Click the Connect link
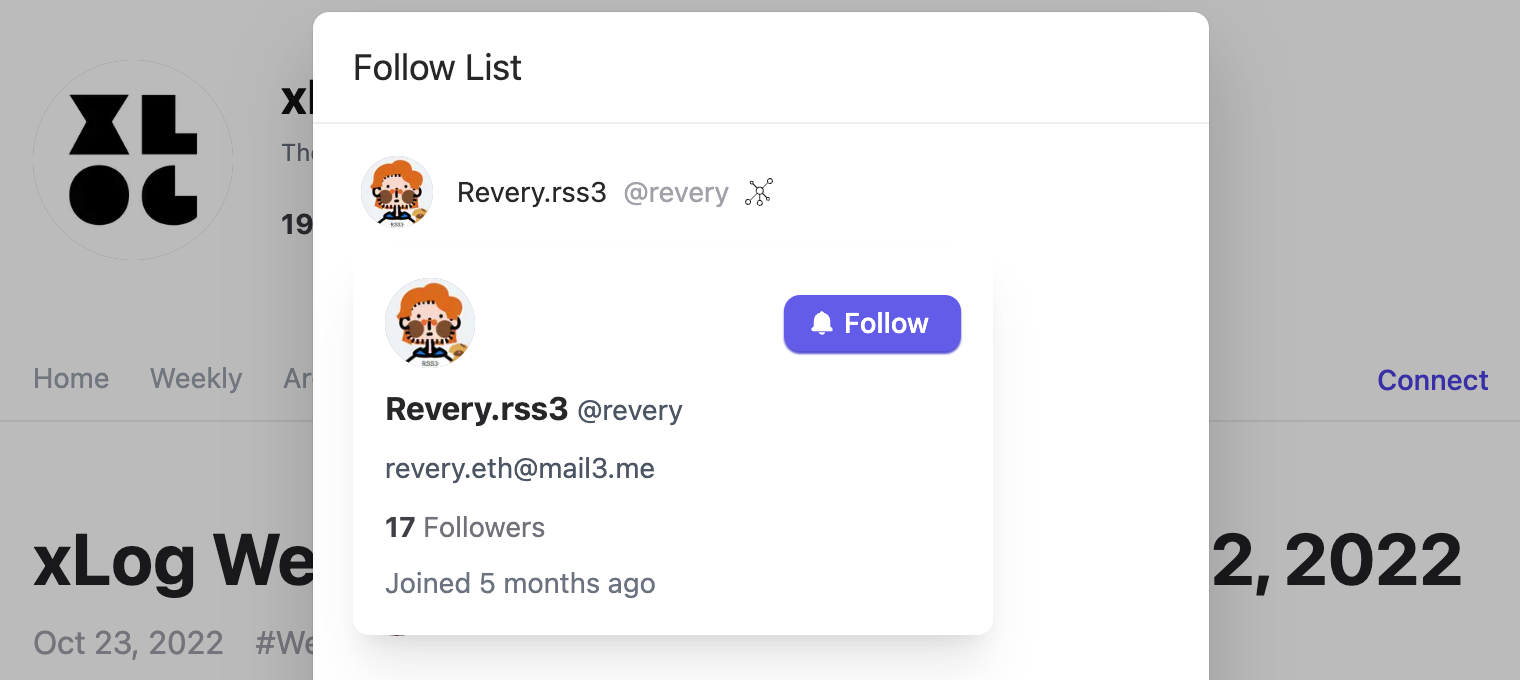This screenshot has width=1520, height=680. pos(1432,380)
